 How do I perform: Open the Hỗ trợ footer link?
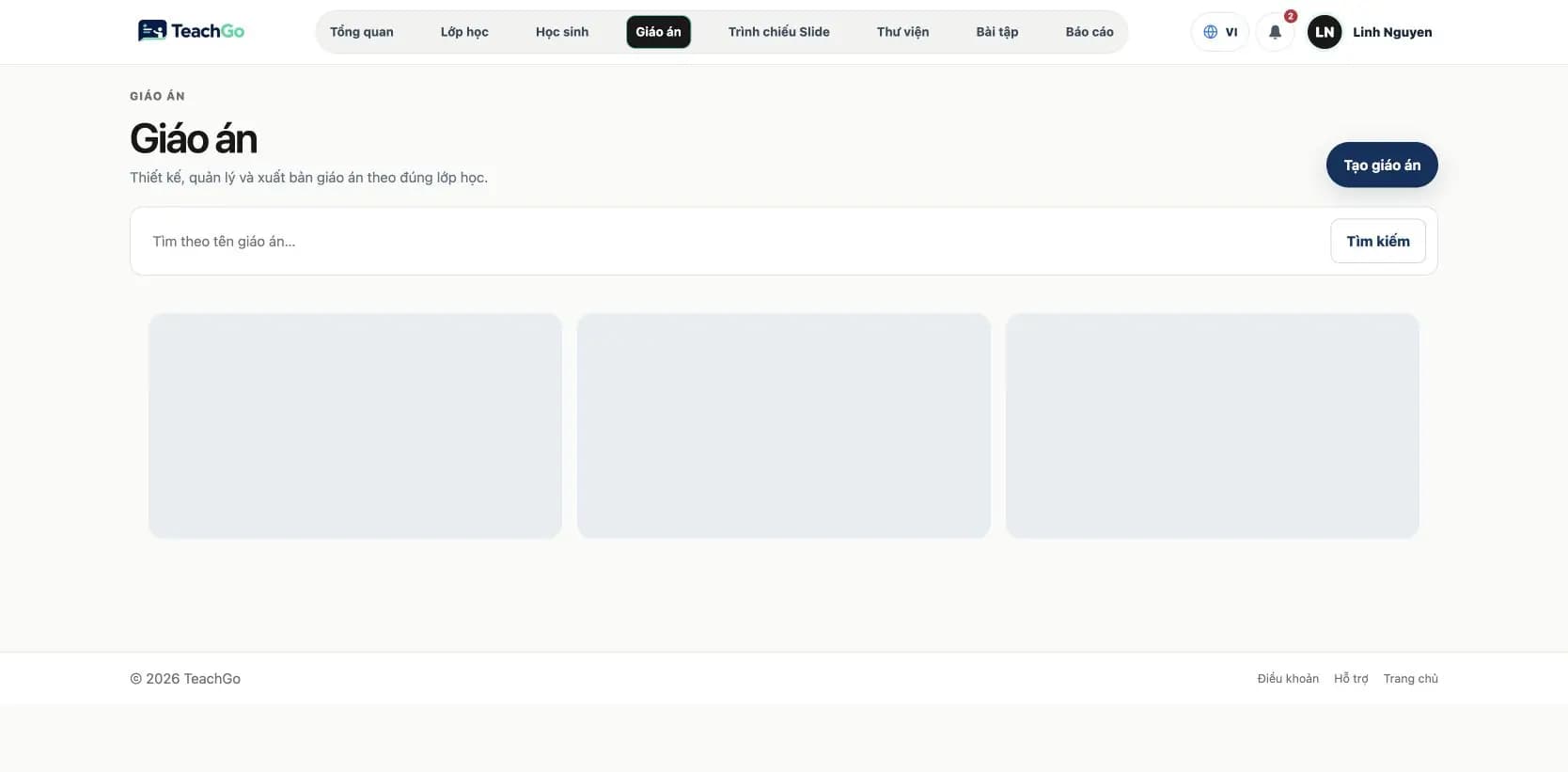pos(1351,679)
